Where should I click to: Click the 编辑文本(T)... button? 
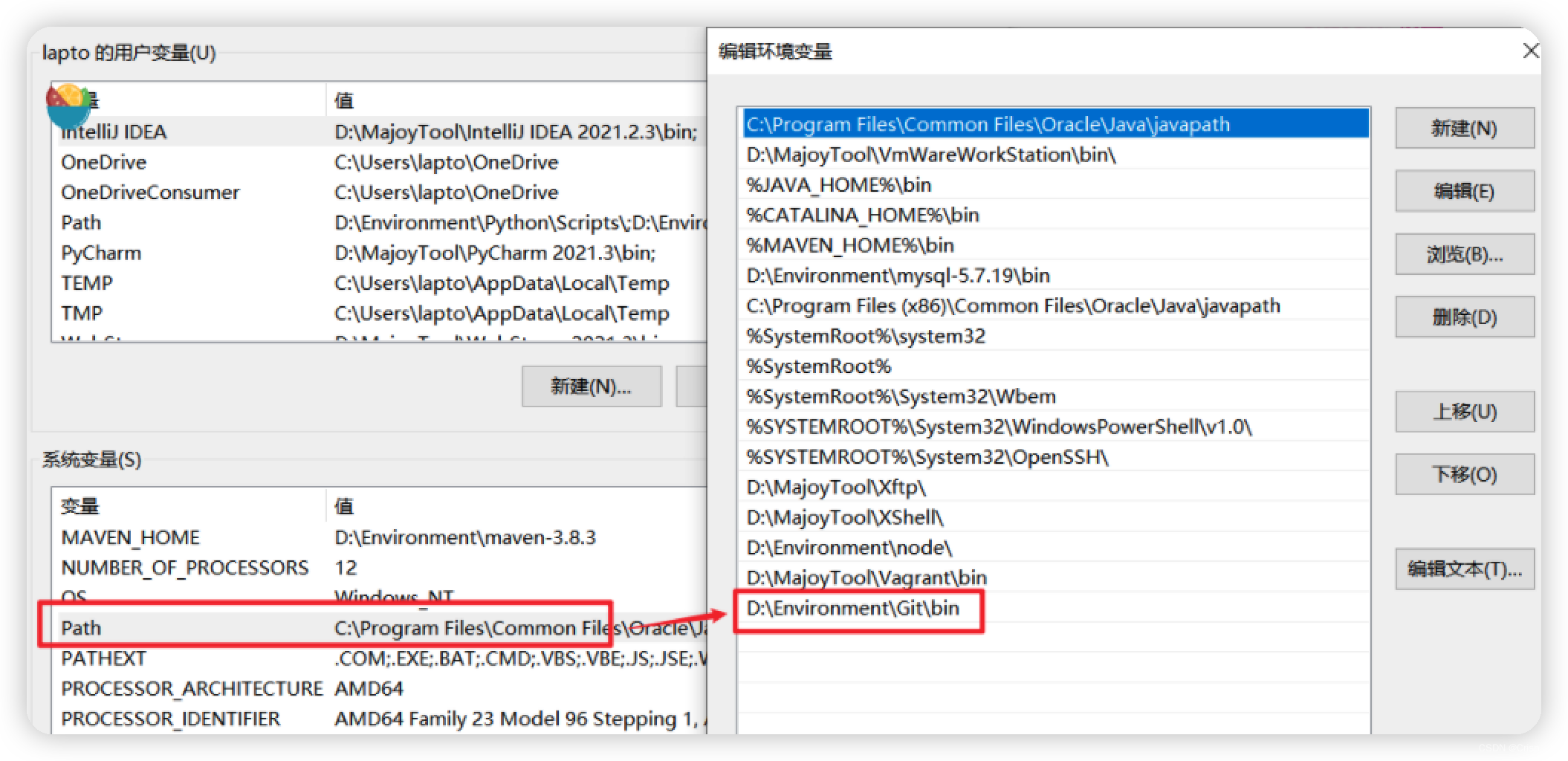point(1464,569)
